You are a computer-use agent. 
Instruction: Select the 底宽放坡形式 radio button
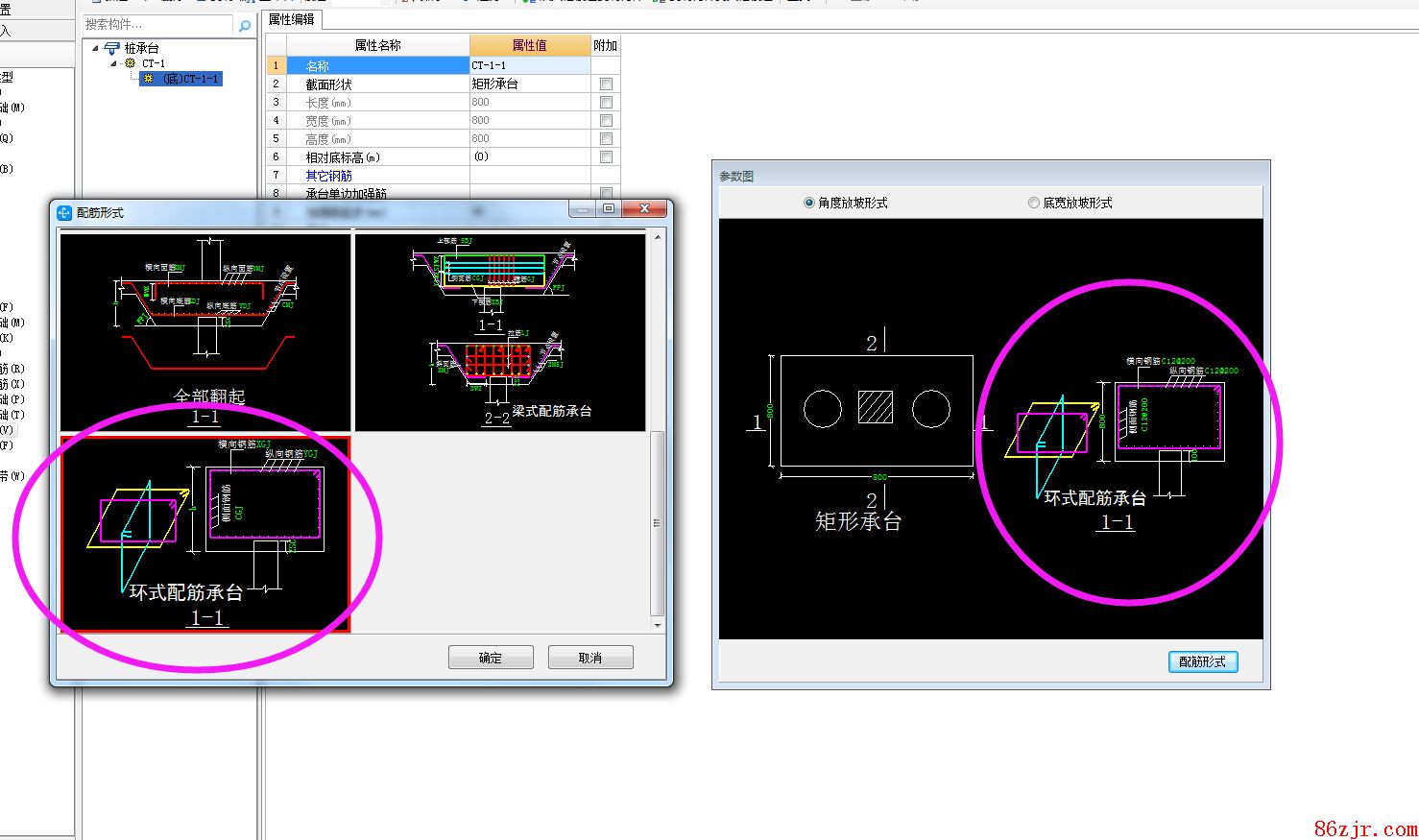(1034, 203)
